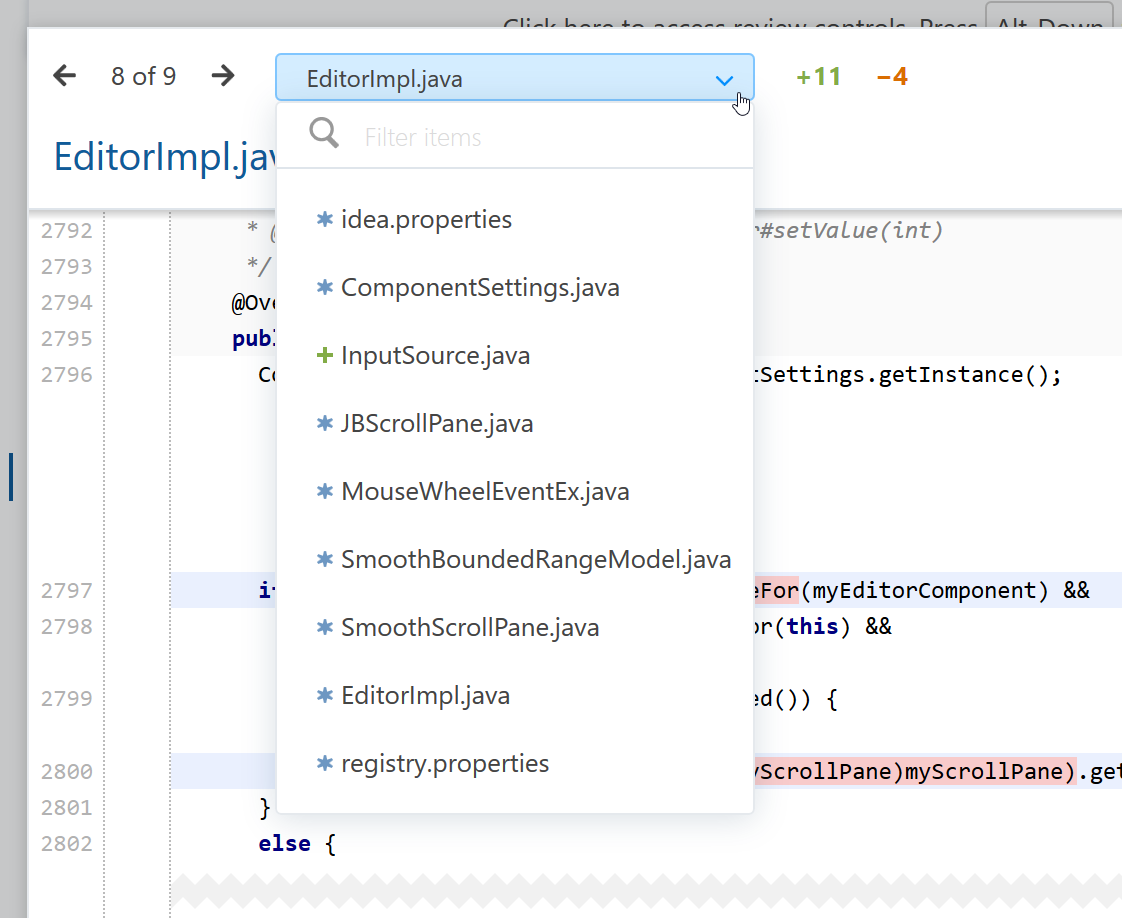Viewport: 1122px width, 918px height.
Task: Choose SmoothBoundedRangeModel.java in the list
Action: click(536, 560)
